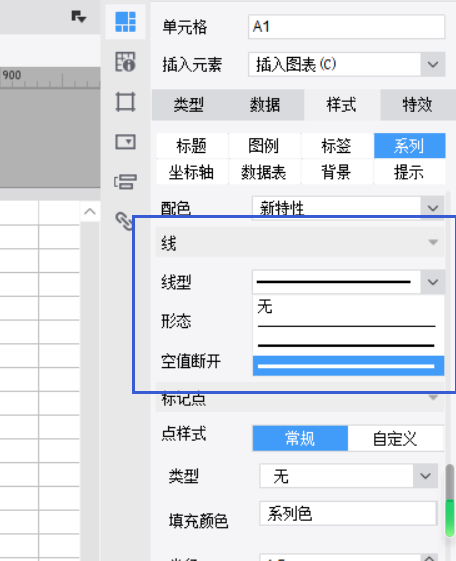Open the floating element square-frame icon
The height and width of the screenshot is (561, 456).
click(126, 102)
